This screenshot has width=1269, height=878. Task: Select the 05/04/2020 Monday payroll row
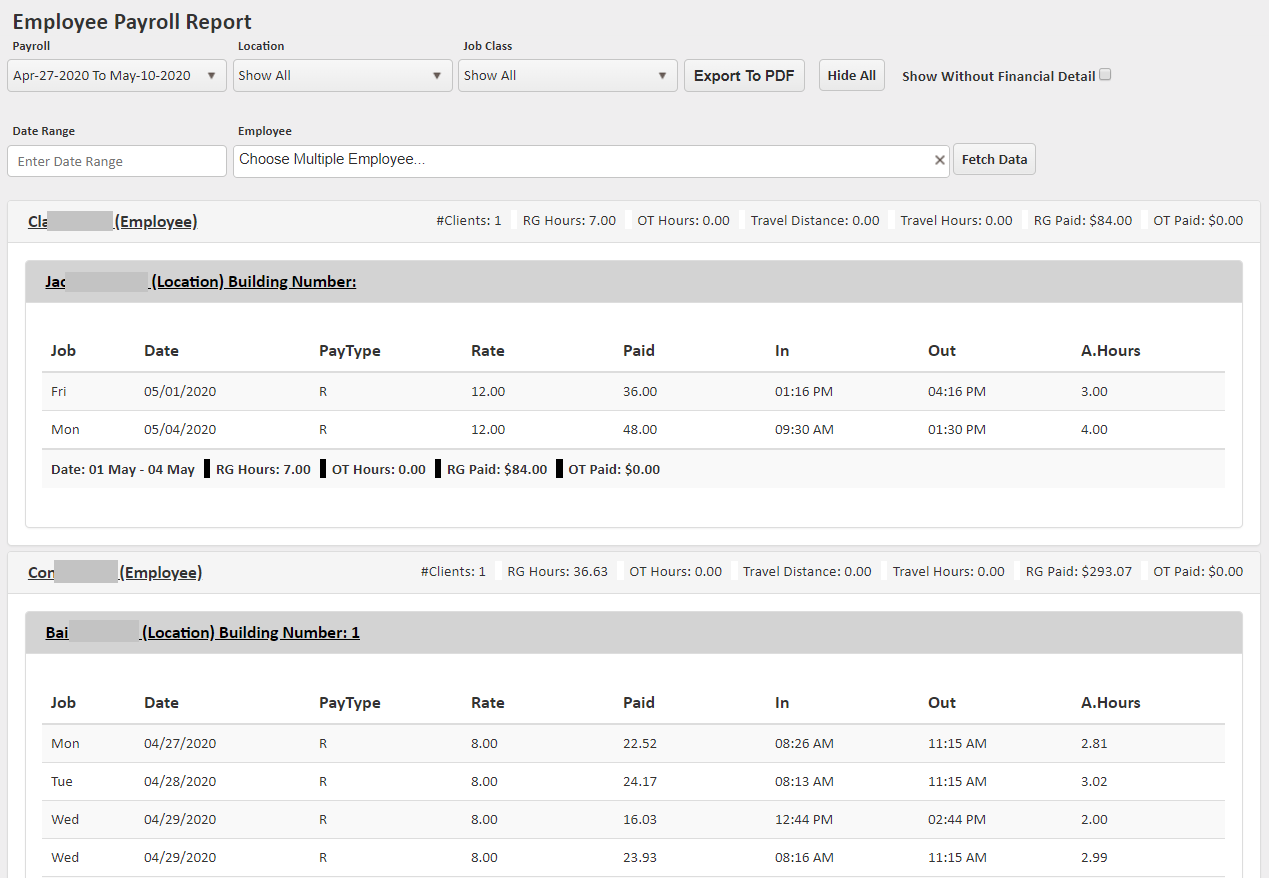coord(633,430)
